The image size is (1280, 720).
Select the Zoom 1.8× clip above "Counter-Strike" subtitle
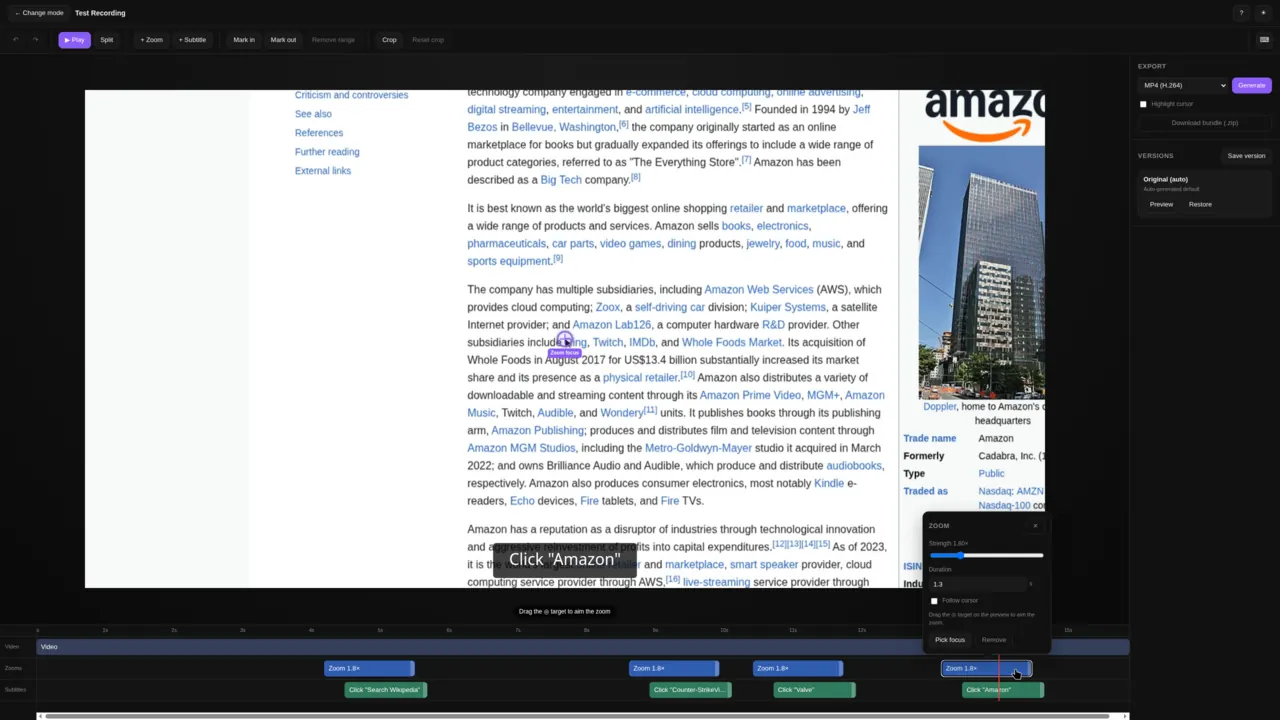pos(674,668)
